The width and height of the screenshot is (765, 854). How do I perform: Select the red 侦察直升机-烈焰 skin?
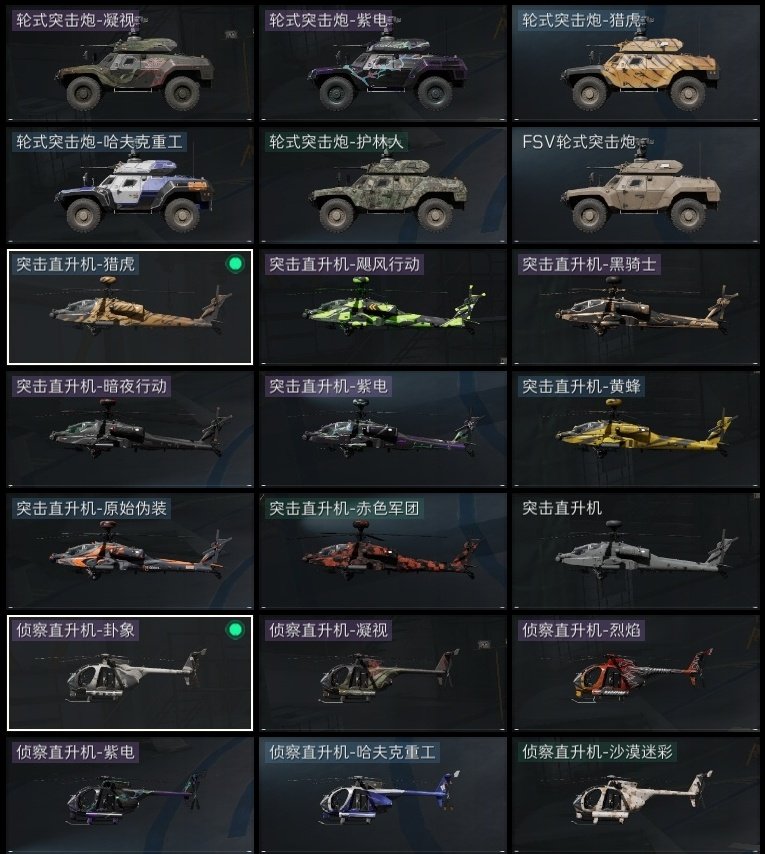click(636, 673)
